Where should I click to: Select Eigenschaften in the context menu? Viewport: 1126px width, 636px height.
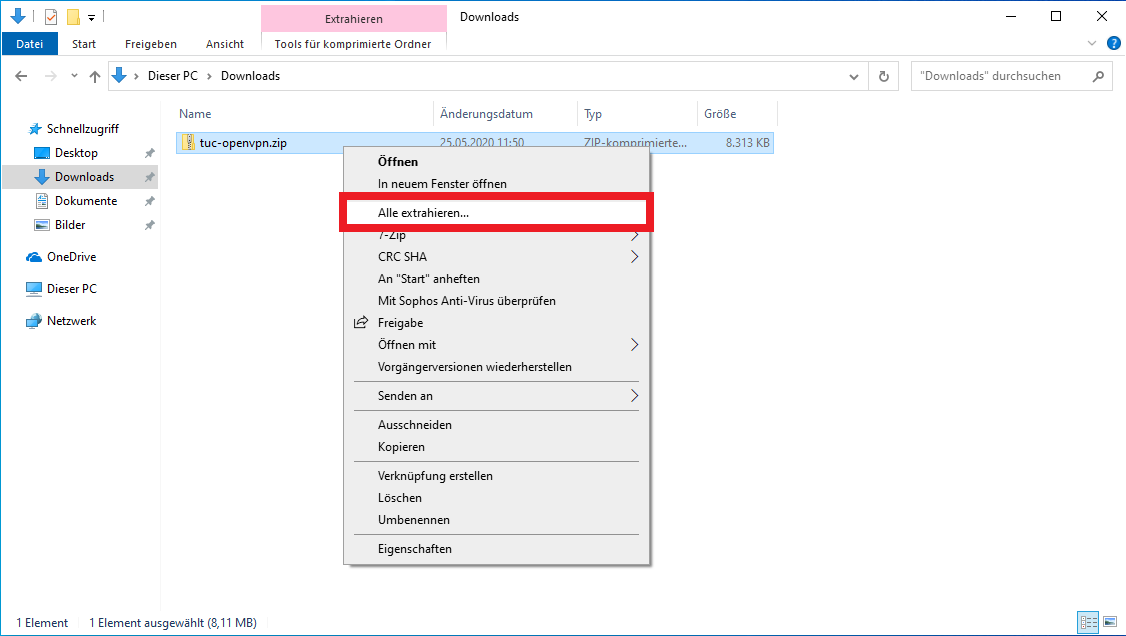coord(414,549)
